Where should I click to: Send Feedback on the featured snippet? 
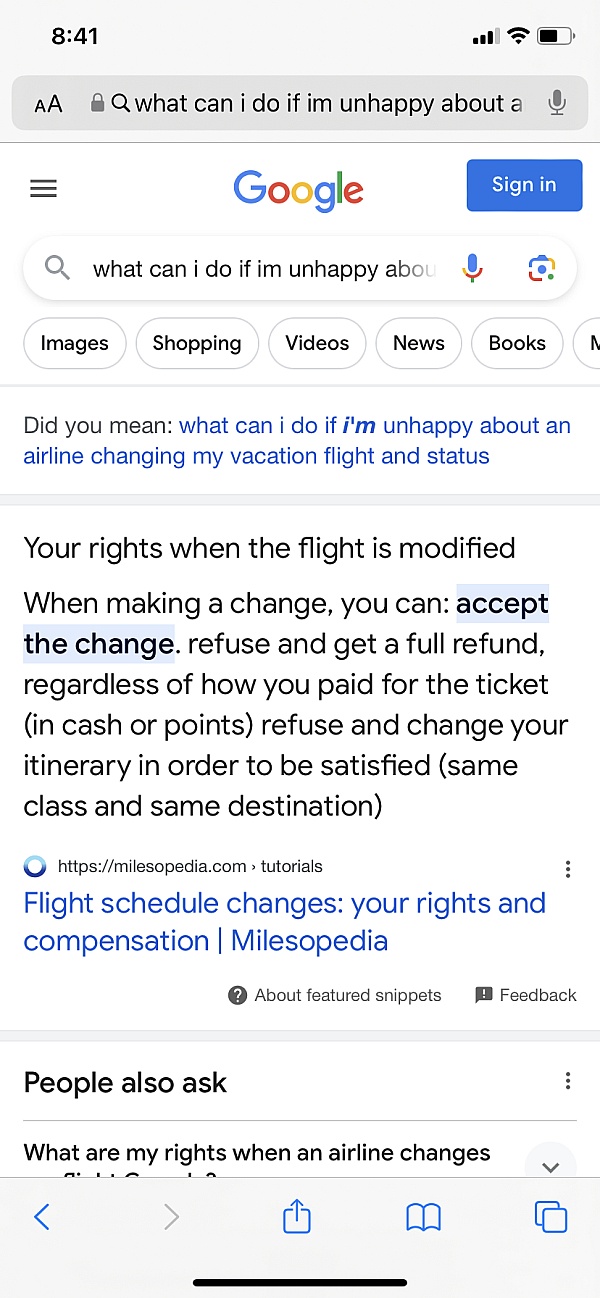[x=526, y=995]
